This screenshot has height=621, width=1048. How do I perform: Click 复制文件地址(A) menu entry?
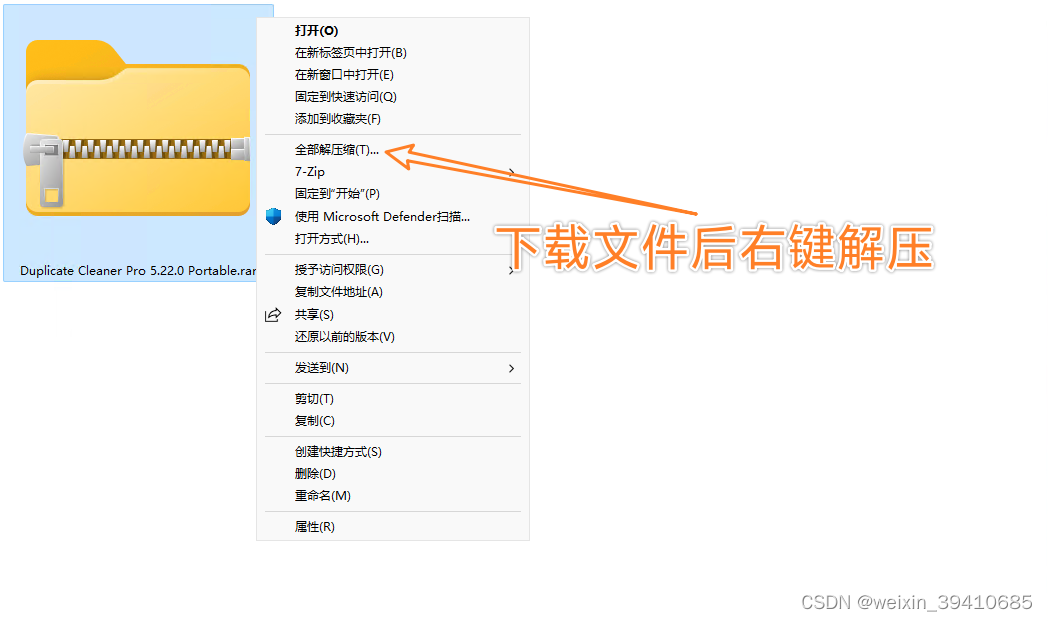tap(339, 292)
